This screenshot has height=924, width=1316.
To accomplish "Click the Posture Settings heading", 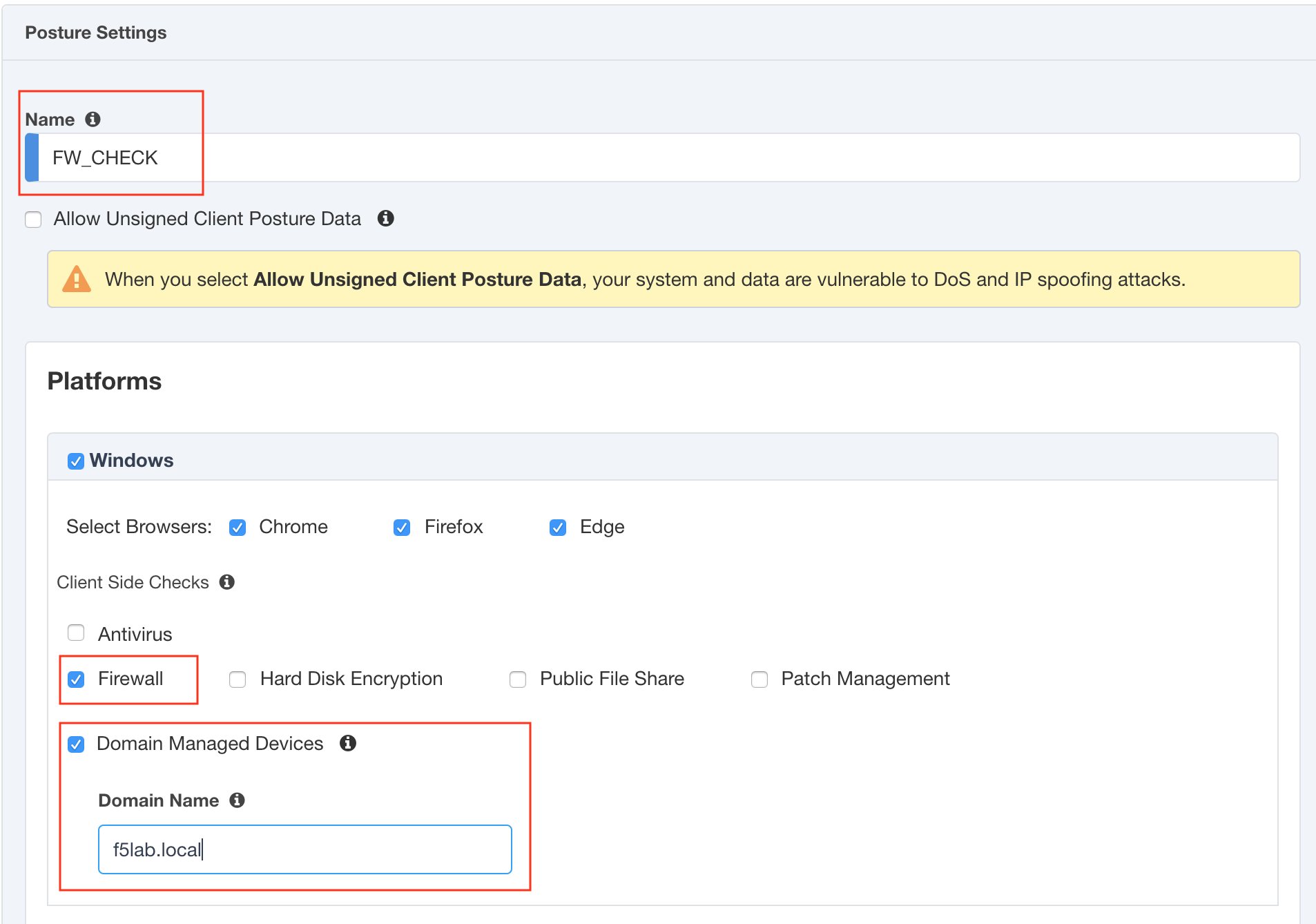I will coord(96,32).
